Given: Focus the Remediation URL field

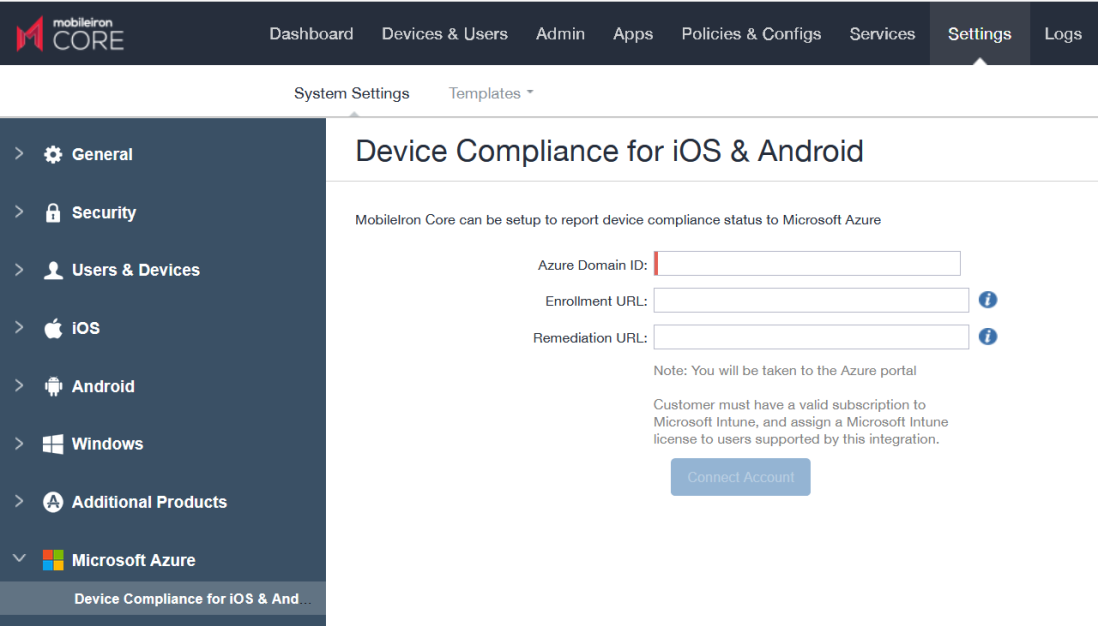Looking at the screenshot, I should [812, 337].
